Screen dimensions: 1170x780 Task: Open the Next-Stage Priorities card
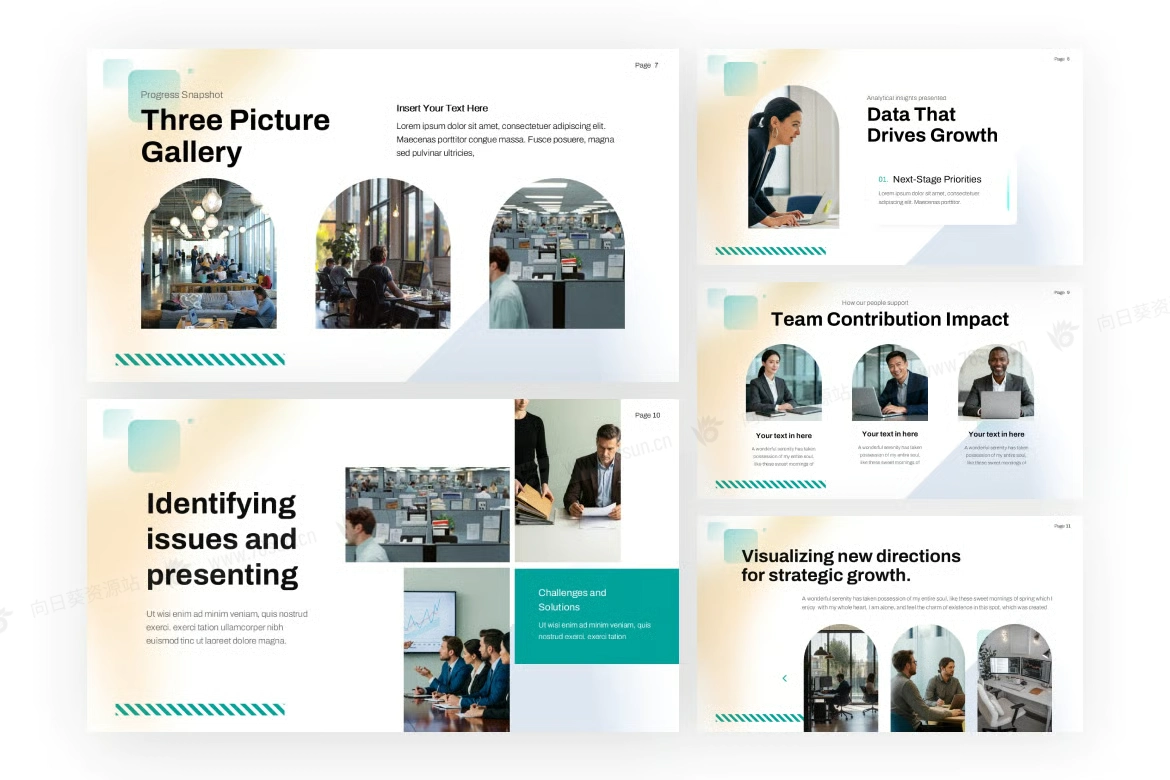pos(944,189)
